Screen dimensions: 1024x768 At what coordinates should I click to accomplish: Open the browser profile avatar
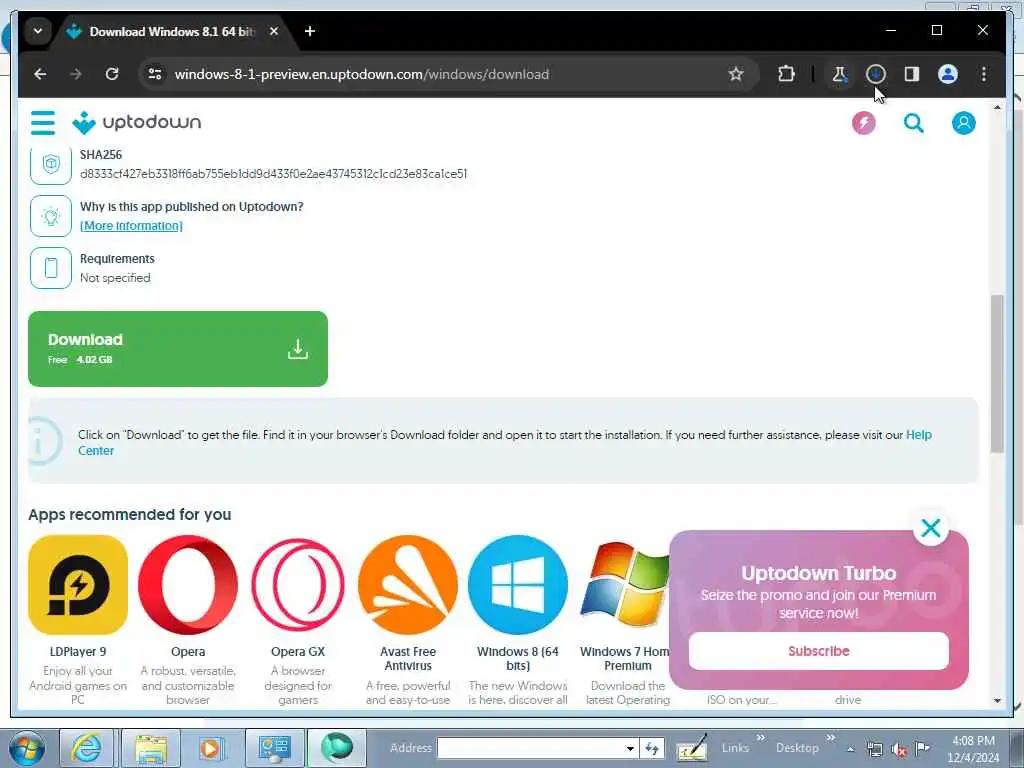[948, 74]
